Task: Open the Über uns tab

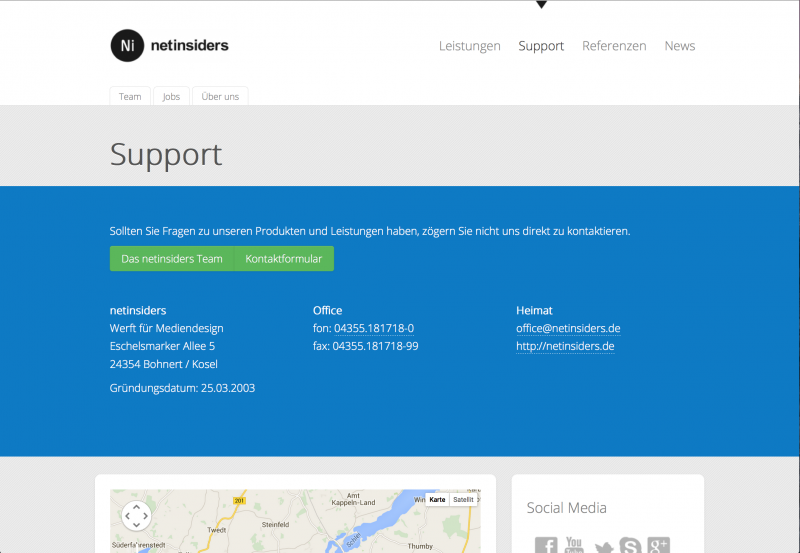Action: pos(220,96)
